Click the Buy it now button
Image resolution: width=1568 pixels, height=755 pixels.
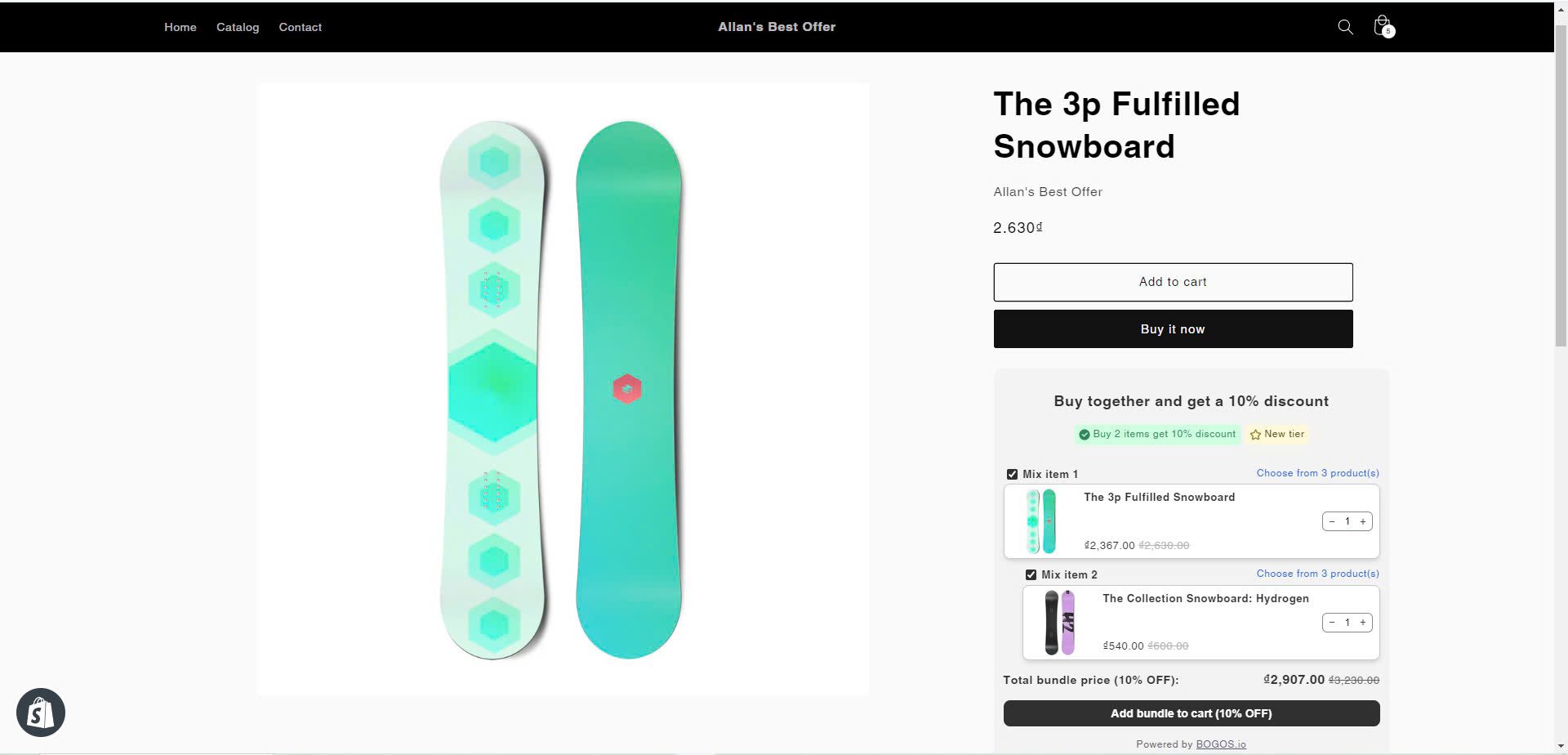coord(1173,328)
